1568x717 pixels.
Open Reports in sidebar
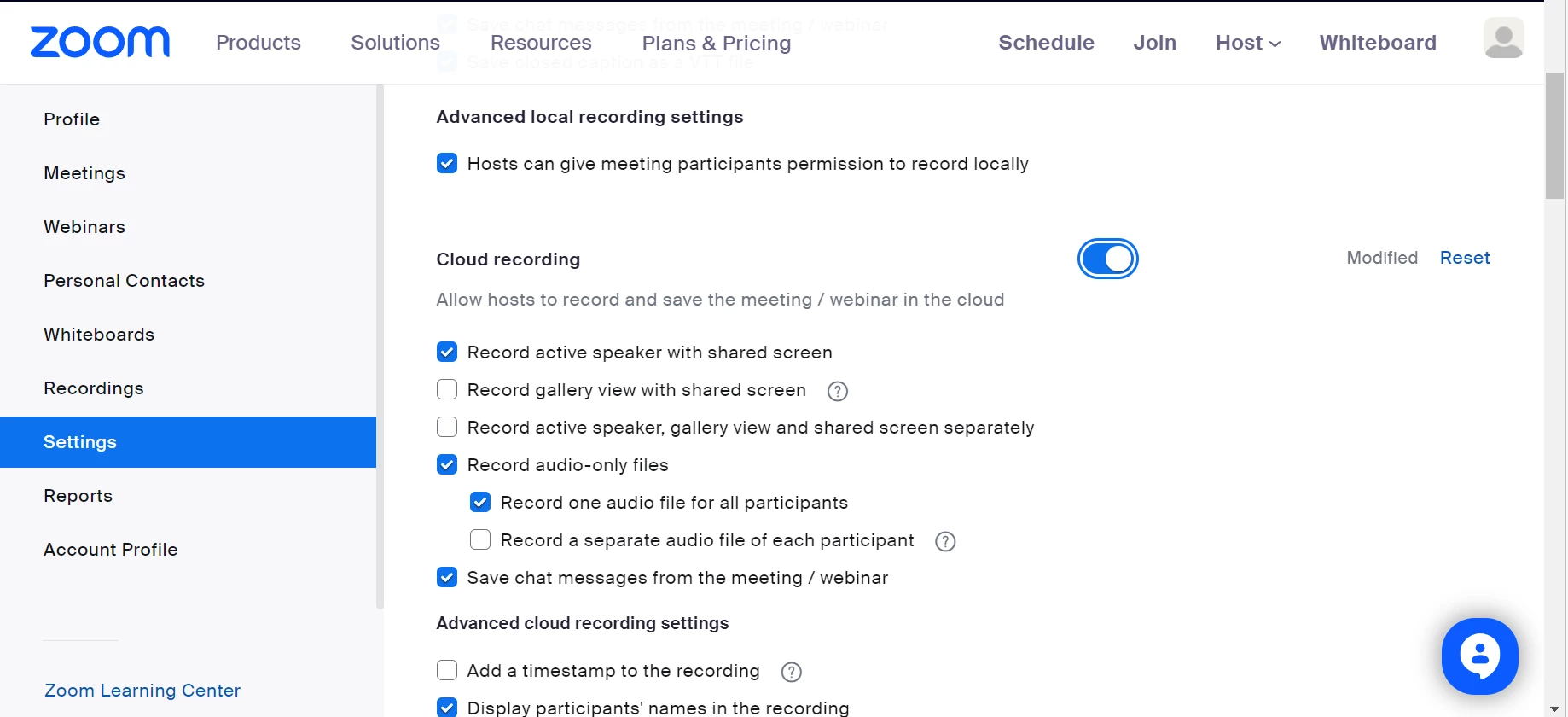pos(188,496)
